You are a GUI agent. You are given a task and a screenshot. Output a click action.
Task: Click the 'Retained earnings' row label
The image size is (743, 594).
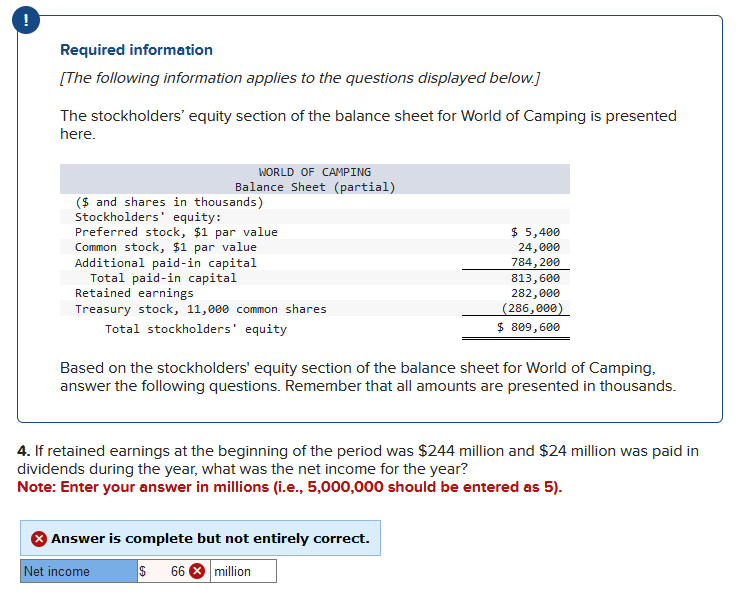(134, 293)
